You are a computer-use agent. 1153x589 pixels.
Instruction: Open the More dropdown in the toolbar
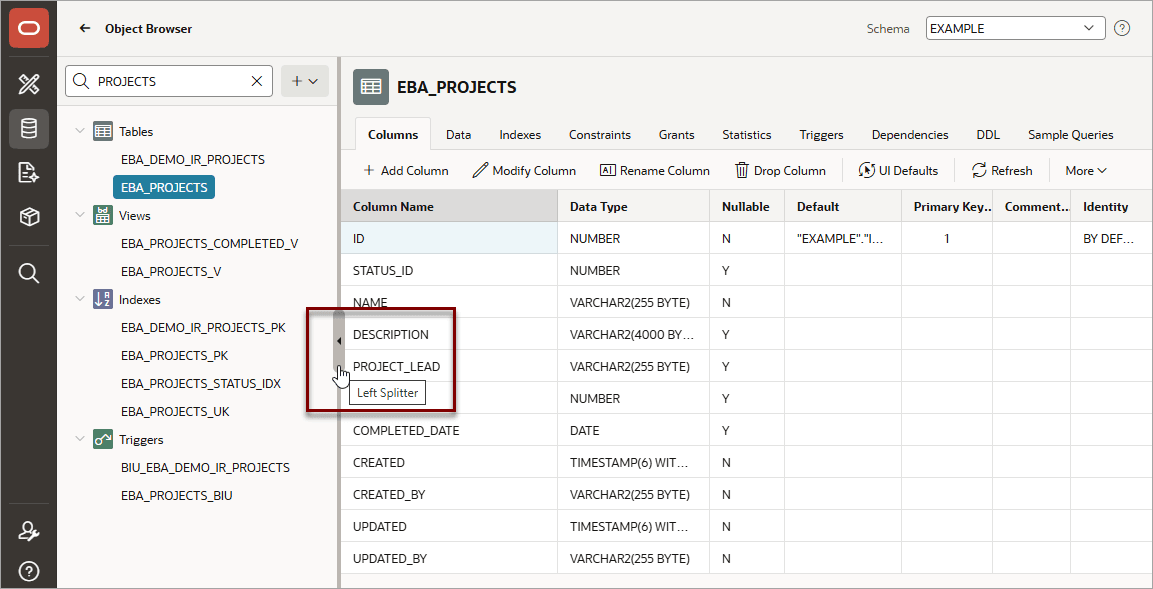pyautogui.click(x=1086, y=171)
